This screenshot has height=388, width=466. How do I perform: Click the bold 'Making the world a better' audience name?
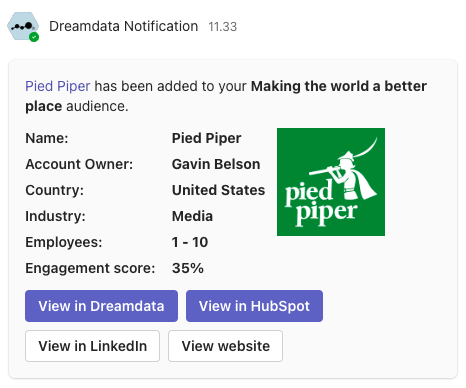339,86
